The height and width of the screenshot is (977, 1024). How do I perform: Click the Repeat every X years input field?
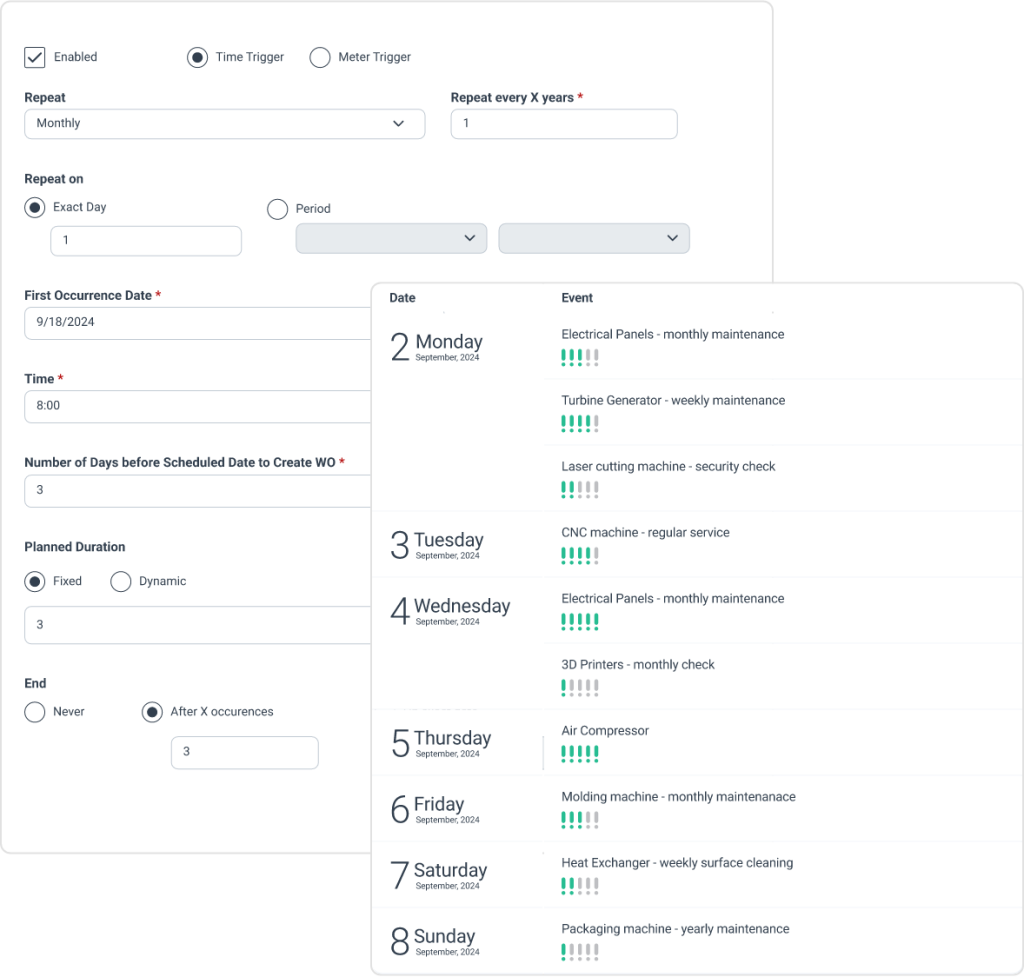point(563,123)
